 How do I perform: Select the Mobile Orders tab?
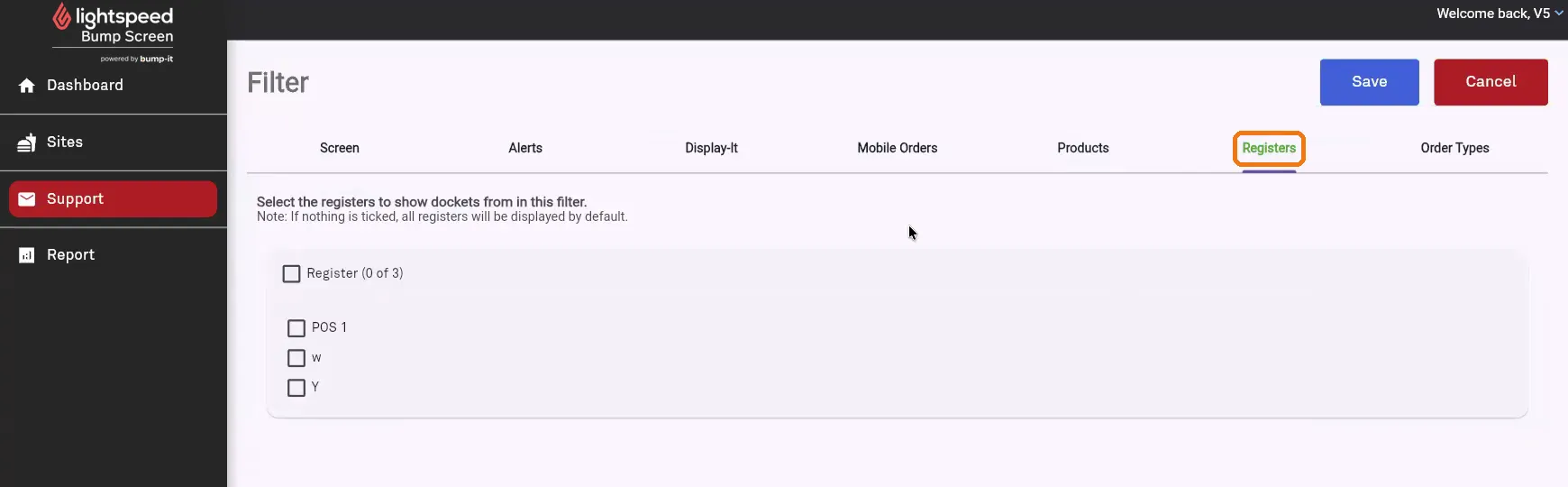(898, 148)
